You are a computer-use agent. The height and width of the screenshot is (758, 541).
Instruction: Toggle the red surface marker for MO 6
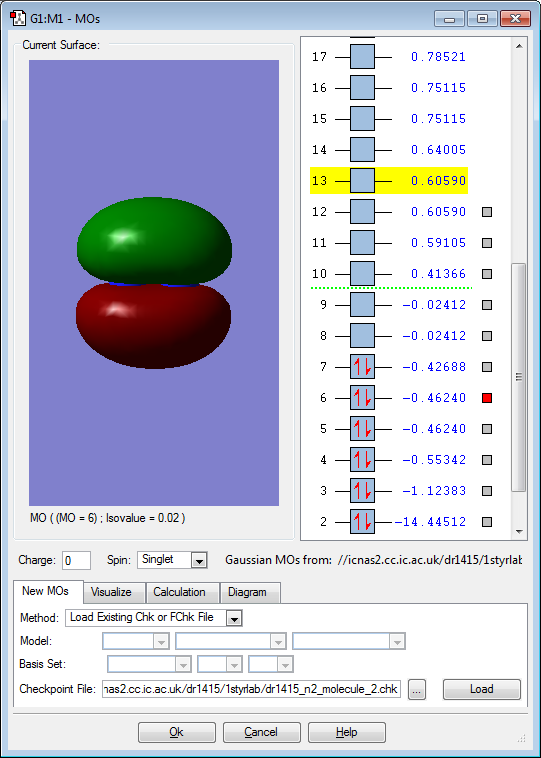pyautogui.click(x=487, y=398)
